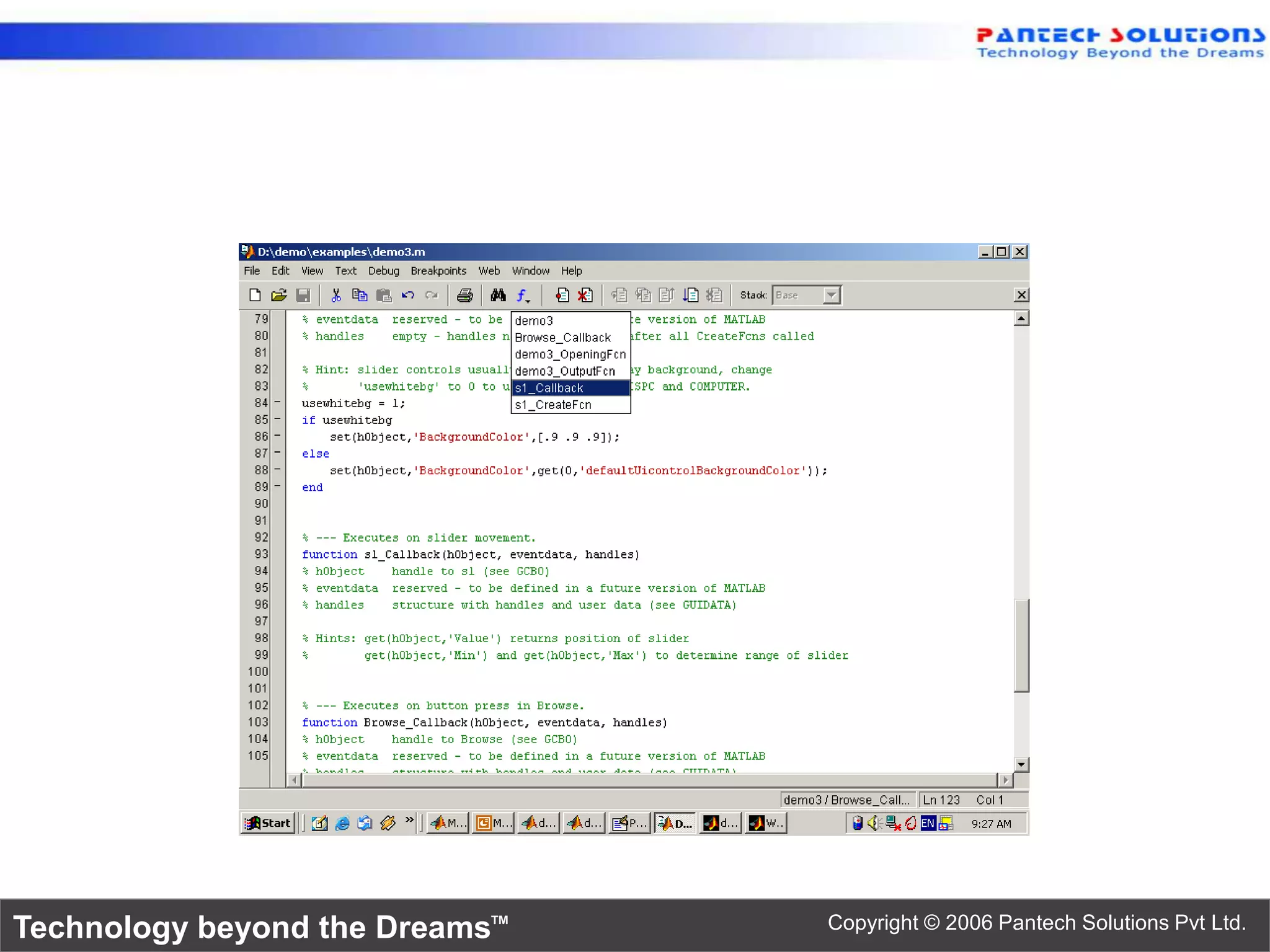Switch to taskbar button labeled 'P...'

click(x=629, y=823)
